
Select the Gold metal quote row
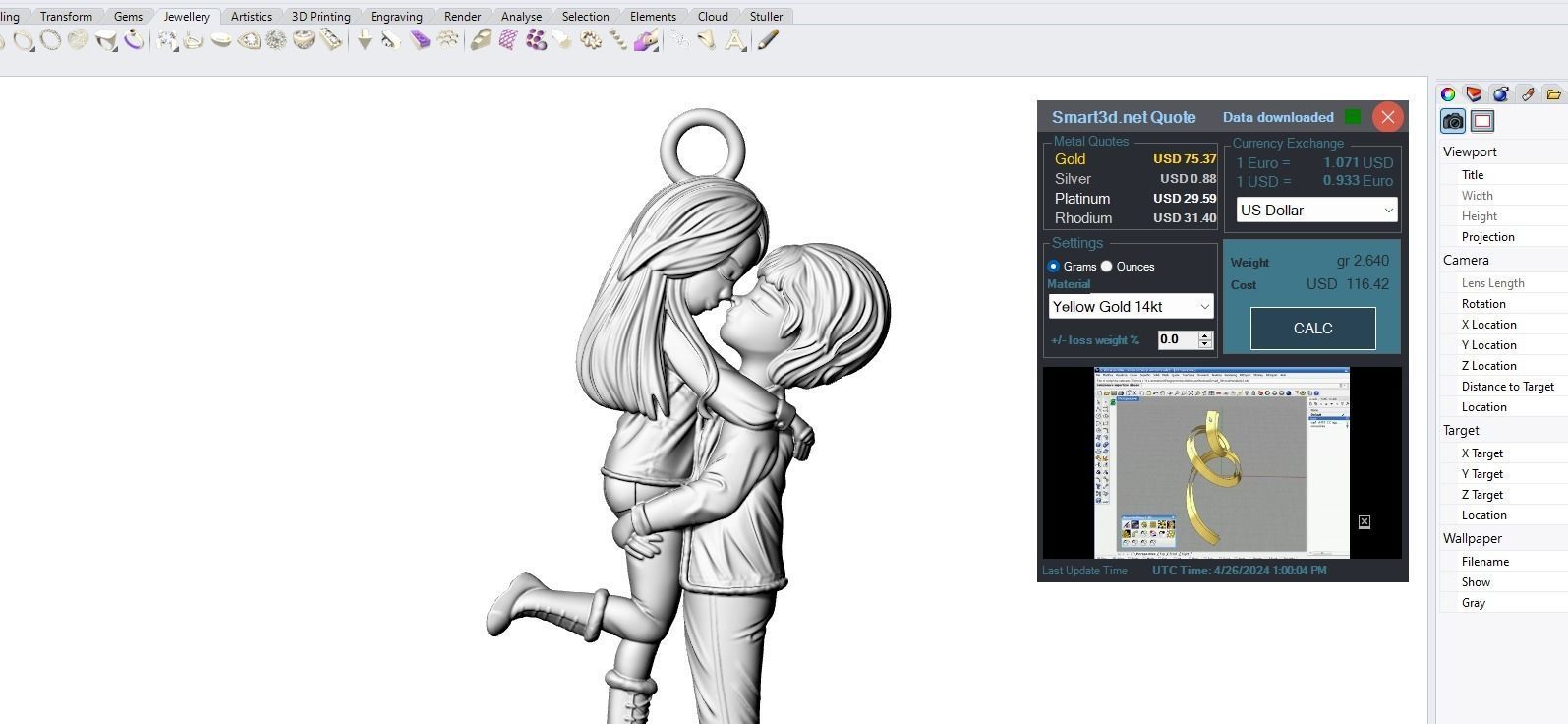coord(1134,159)
